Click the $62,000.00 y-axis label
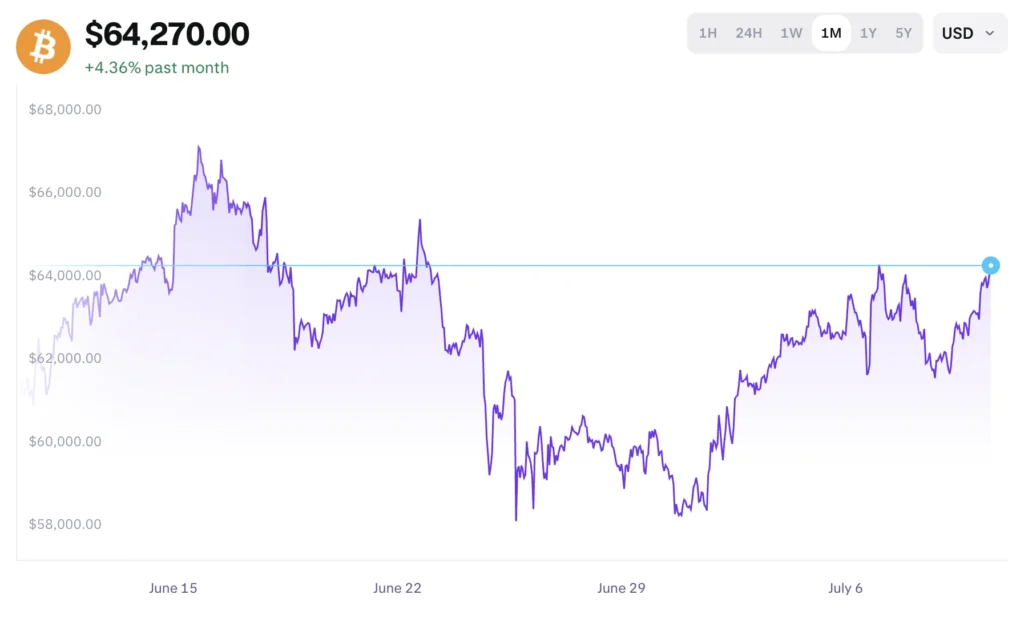The height and width of the screenshot is (623, 1024). coord(65,358)
